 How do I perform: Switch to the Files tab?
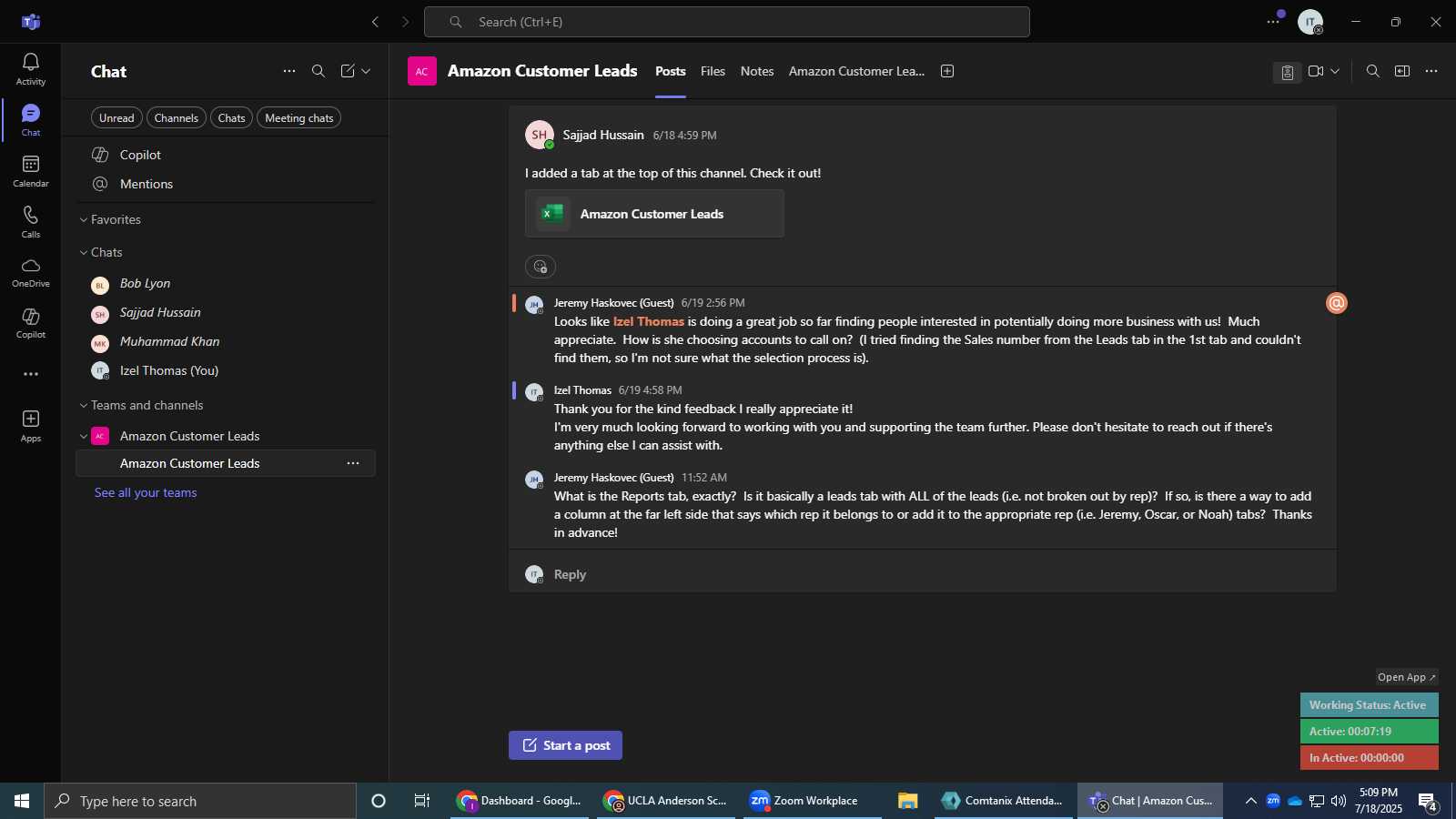pos(713,71)
